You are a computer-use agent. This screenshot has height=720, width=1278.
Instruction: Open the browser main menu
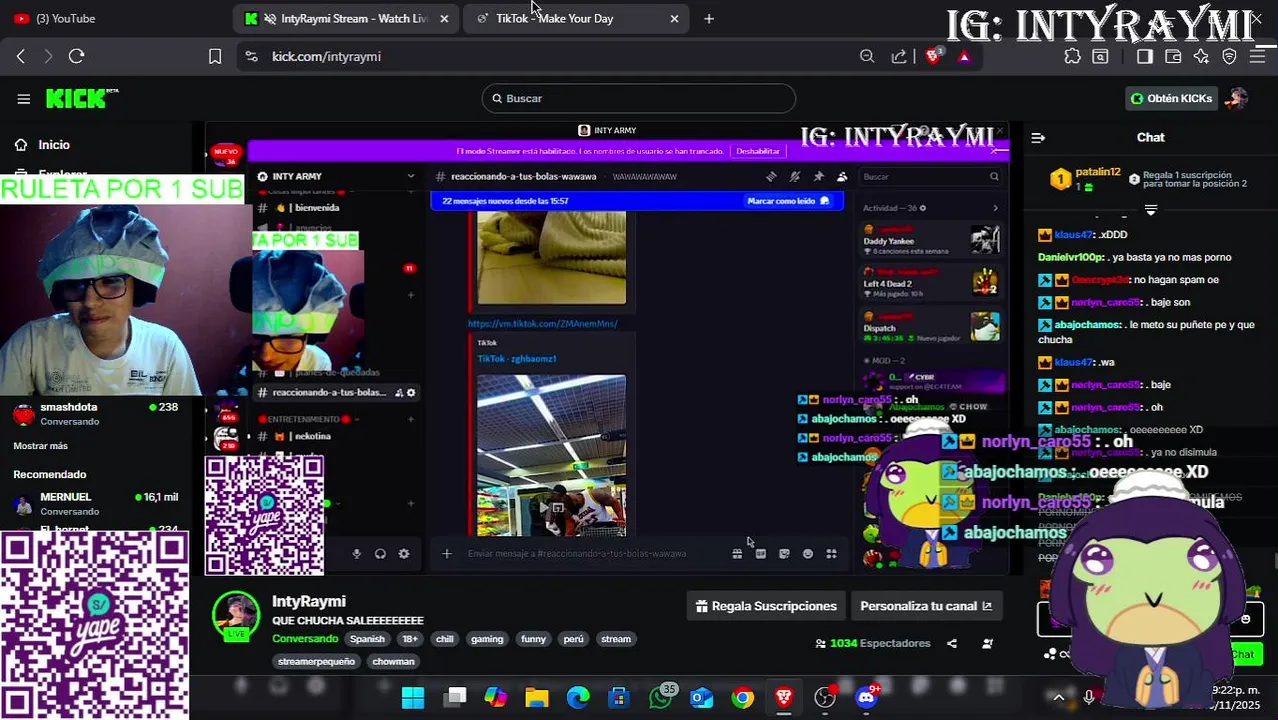pyautogui.click(x=1258, y=56)
